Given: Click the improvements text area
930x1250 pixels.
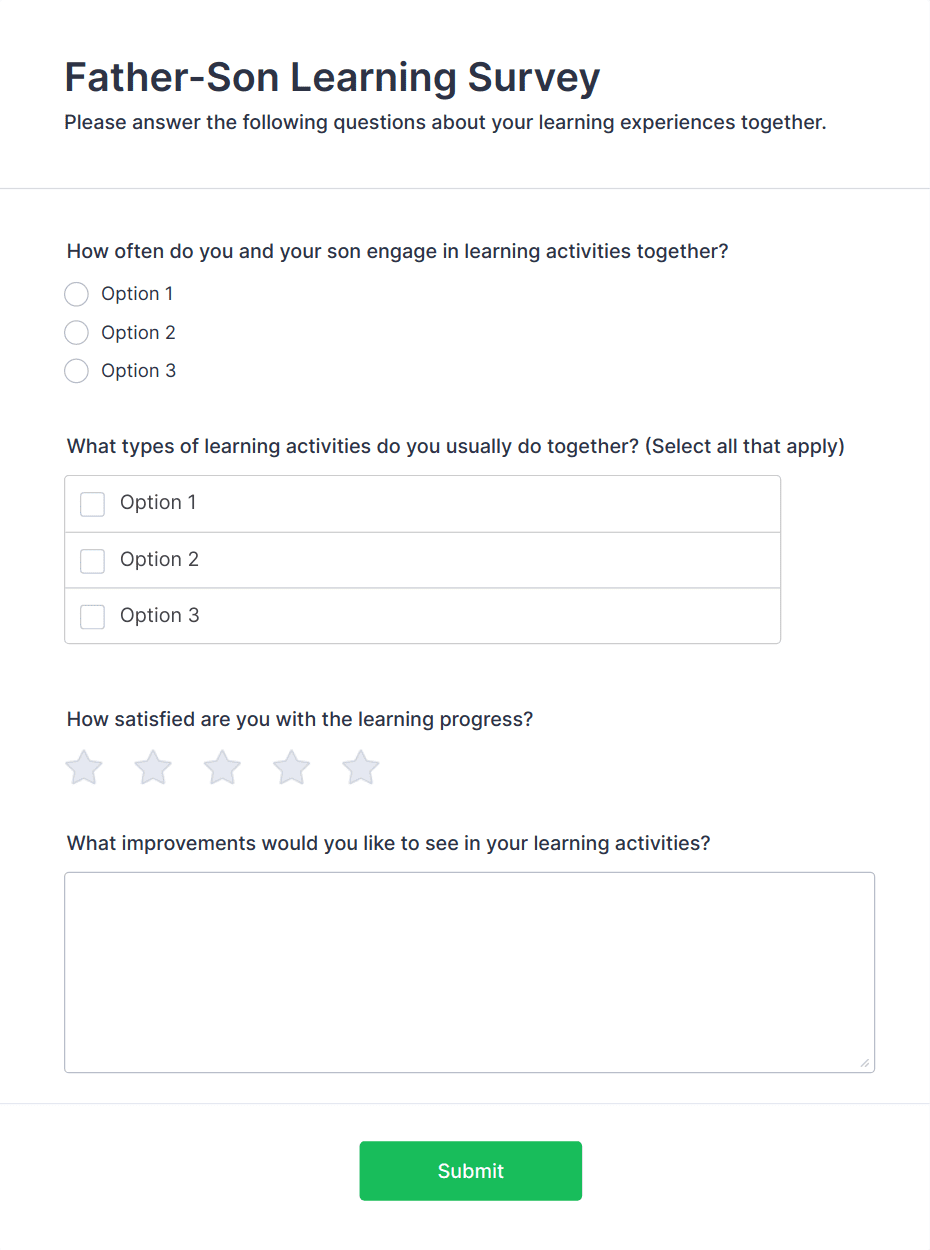Looking at the screenshot, I should (469, 970).
